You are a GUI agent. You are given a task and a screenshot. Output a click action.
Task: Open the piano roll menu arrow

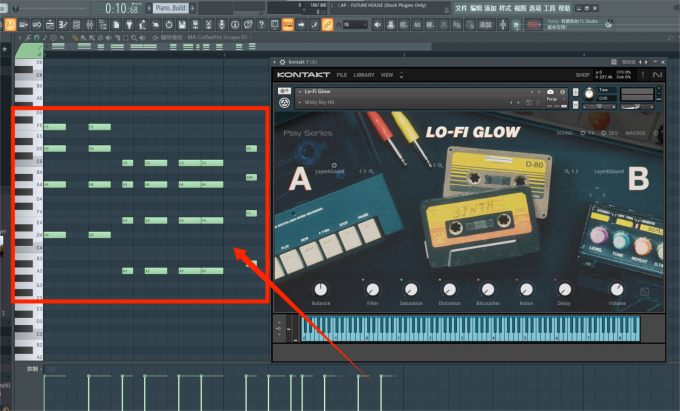20,38
